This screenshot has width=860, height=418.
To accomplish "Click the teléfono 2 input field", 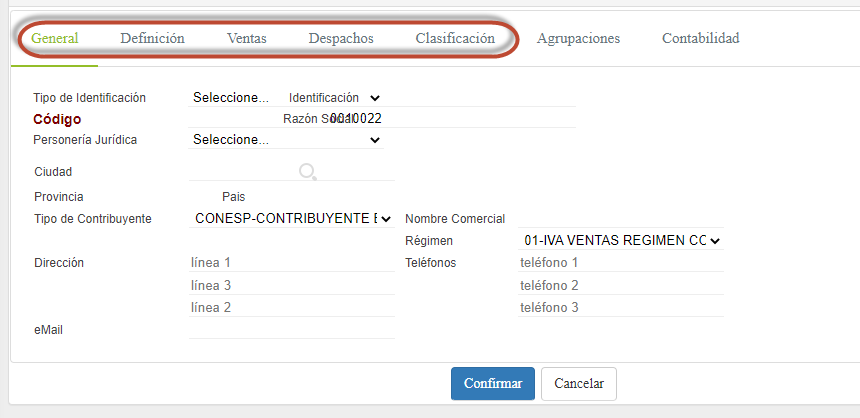I will tap(620, 286).
